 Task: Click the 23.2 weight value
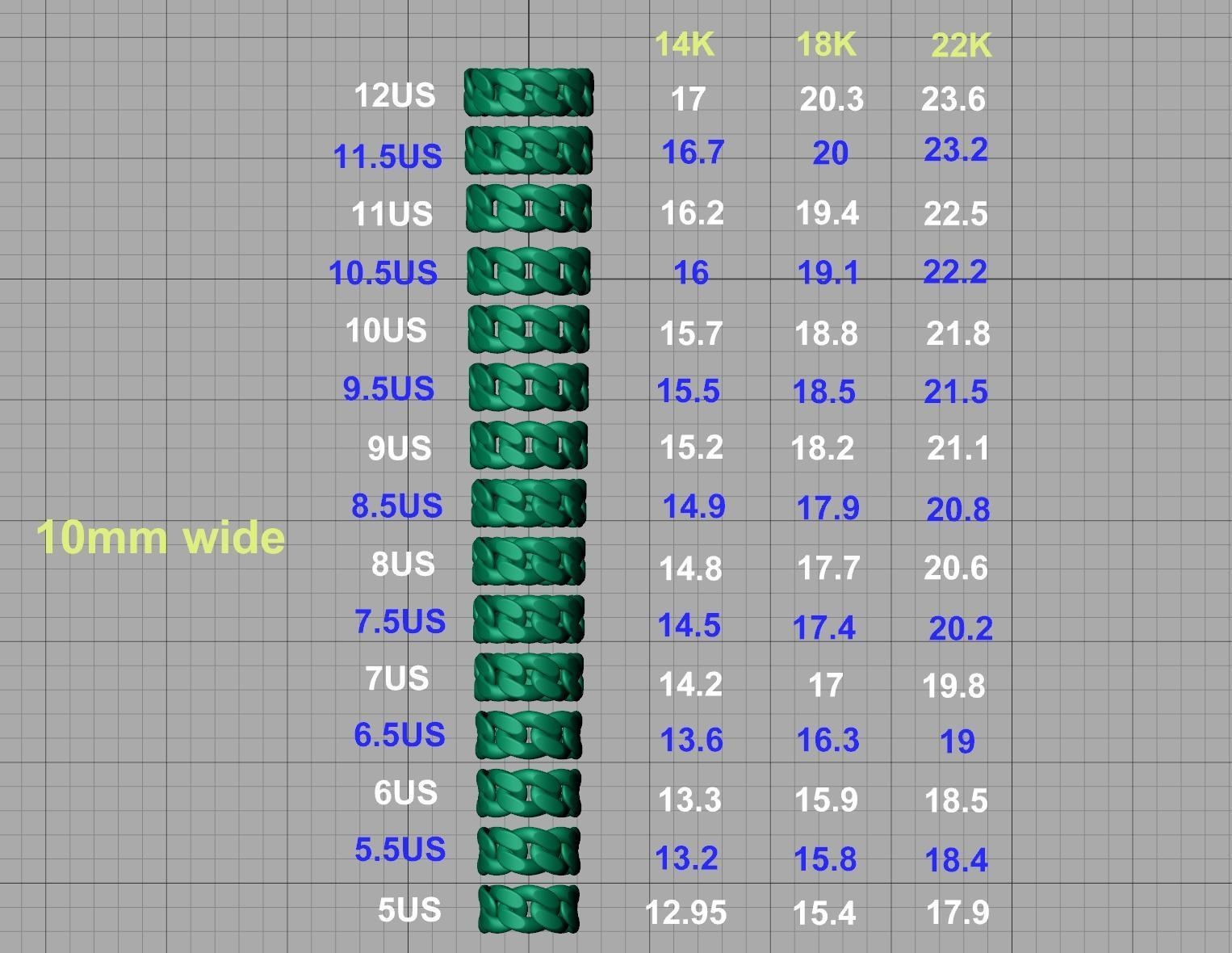pyautogui.click(x=956, y=149)
